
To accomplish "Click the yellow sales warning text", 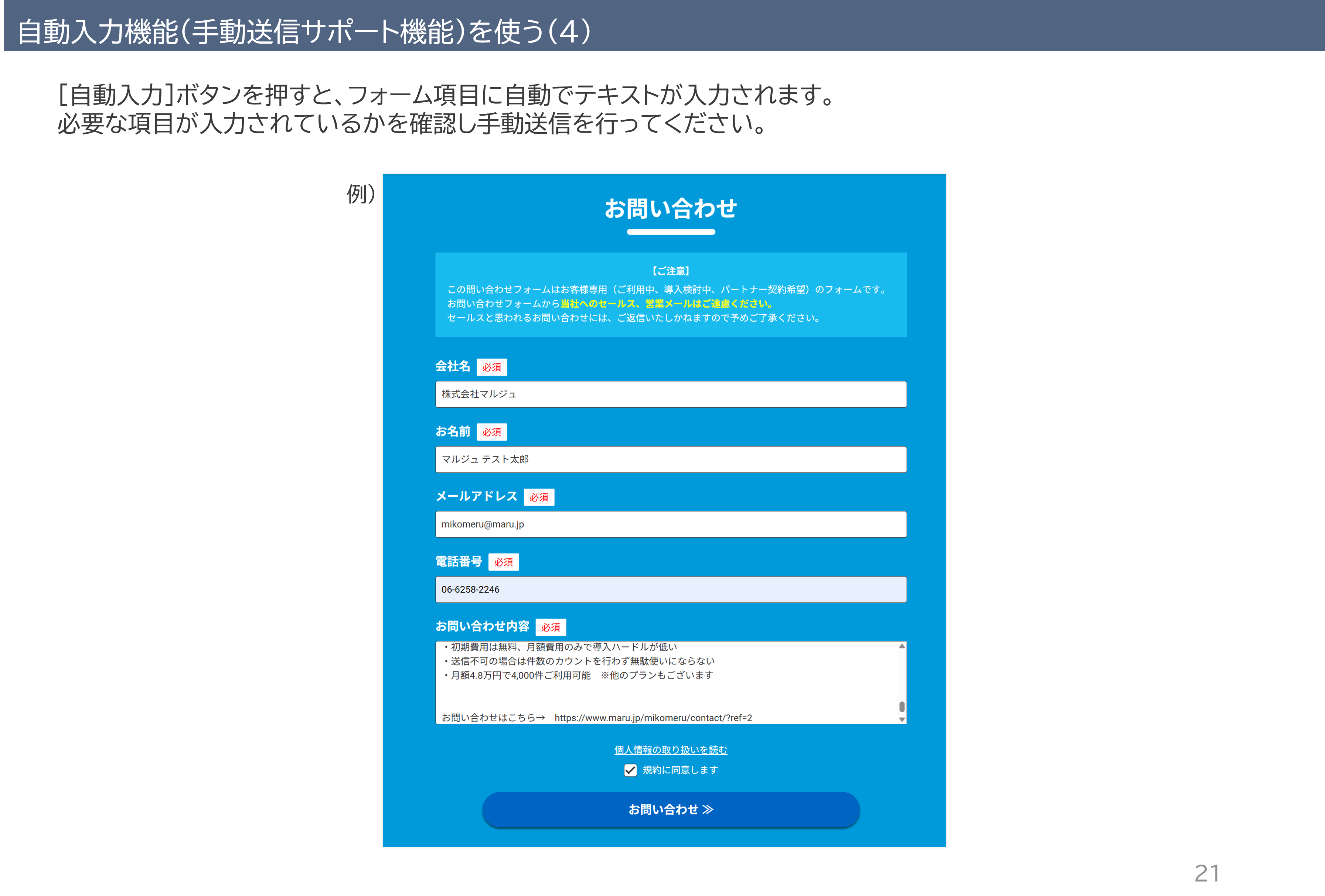I will tap(666, 304).
